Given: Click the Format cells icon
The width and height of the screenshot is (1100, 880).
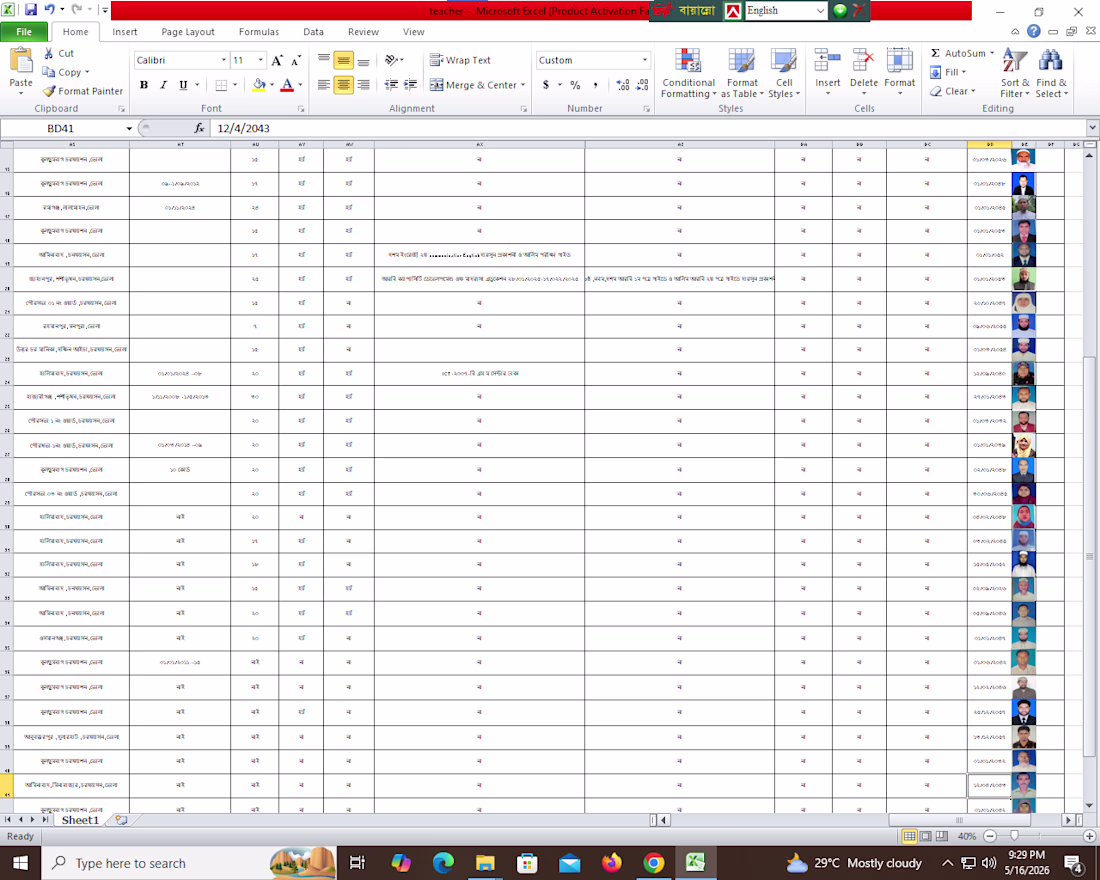Looking at the screenshot, I should click(899, 61).
